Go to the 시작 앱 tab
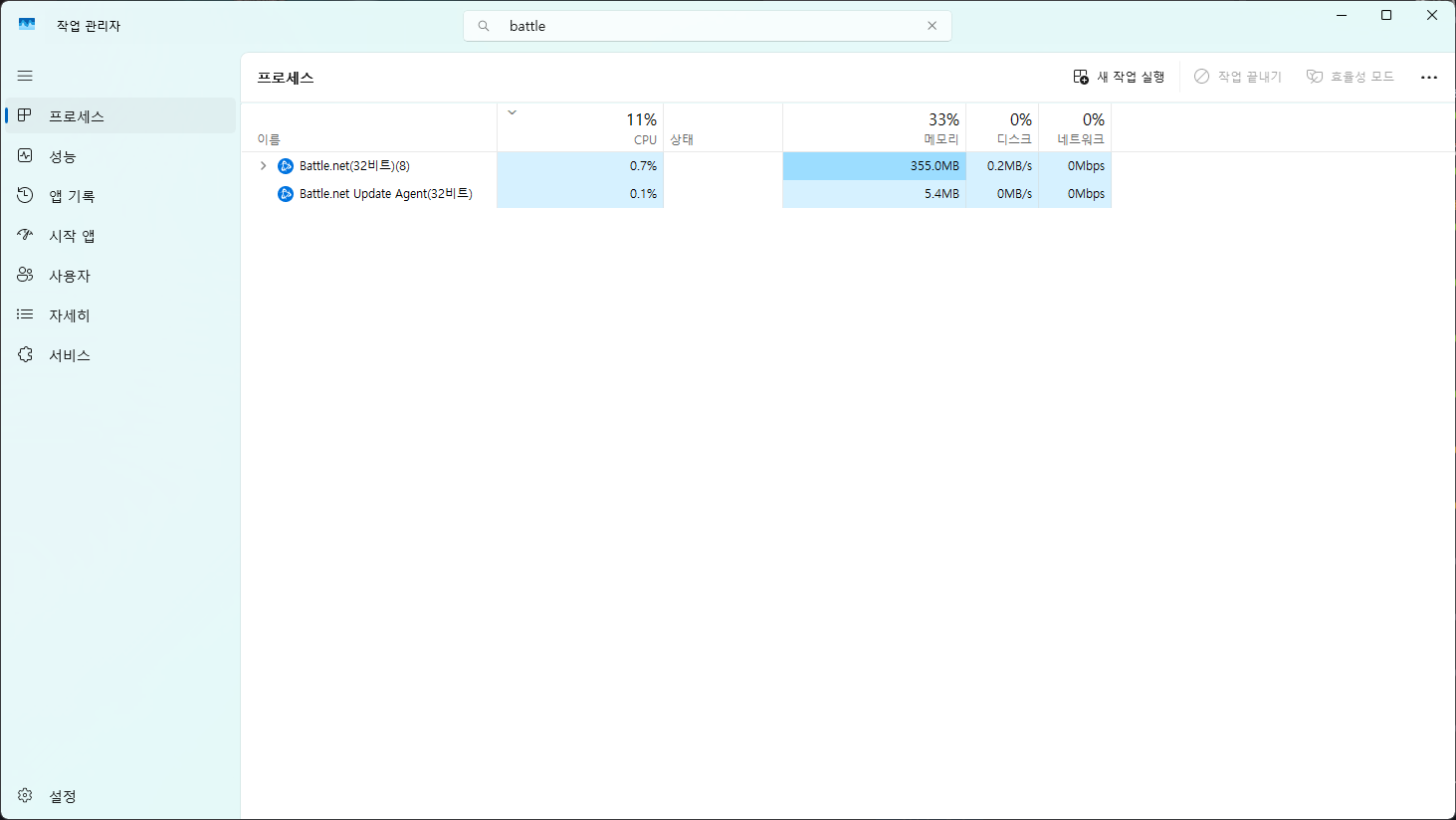 click(120, 236)
